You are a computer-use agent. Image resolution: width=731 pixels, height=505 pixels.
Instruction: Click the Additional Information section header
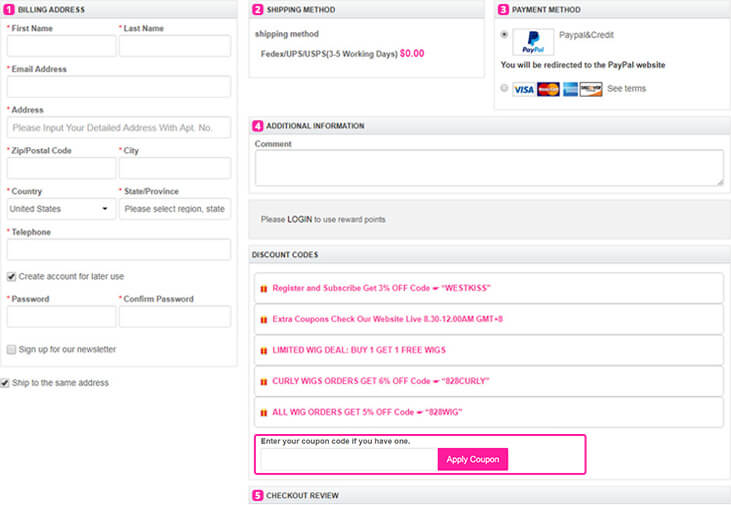pos(490,126)
